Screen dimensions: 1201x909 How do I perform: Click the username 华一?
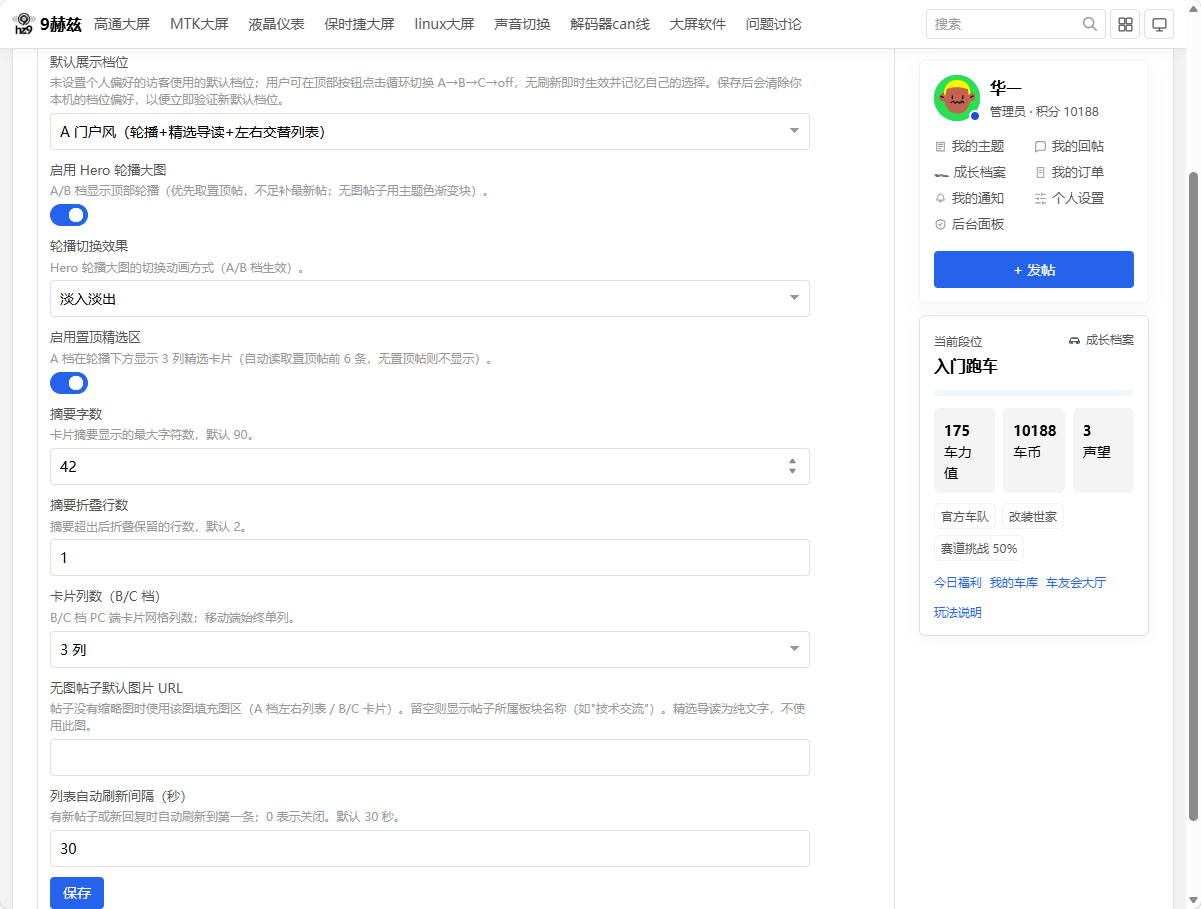point(1006,88)
